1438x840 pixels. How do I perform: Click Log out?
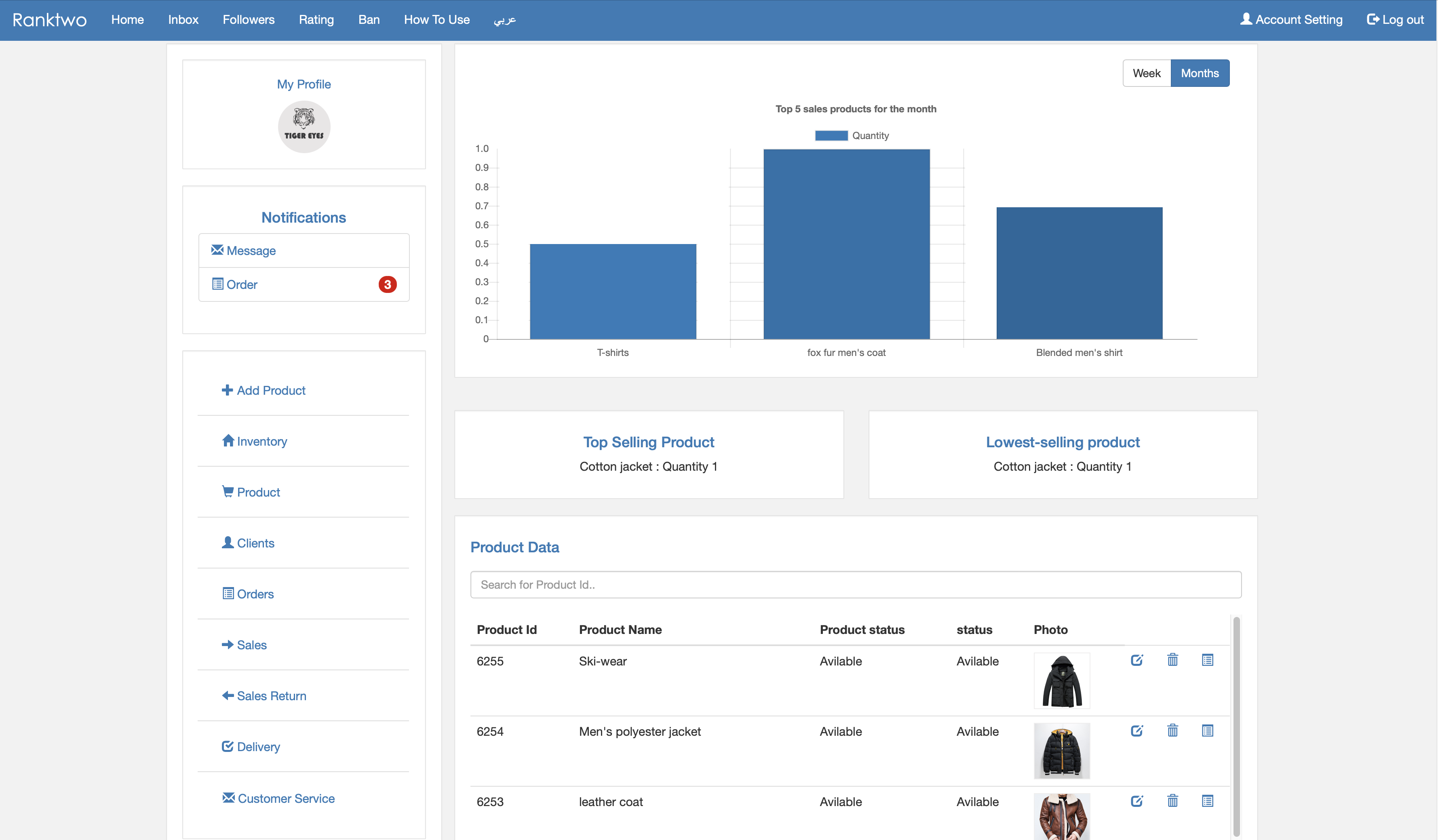tap(1395, 19)
